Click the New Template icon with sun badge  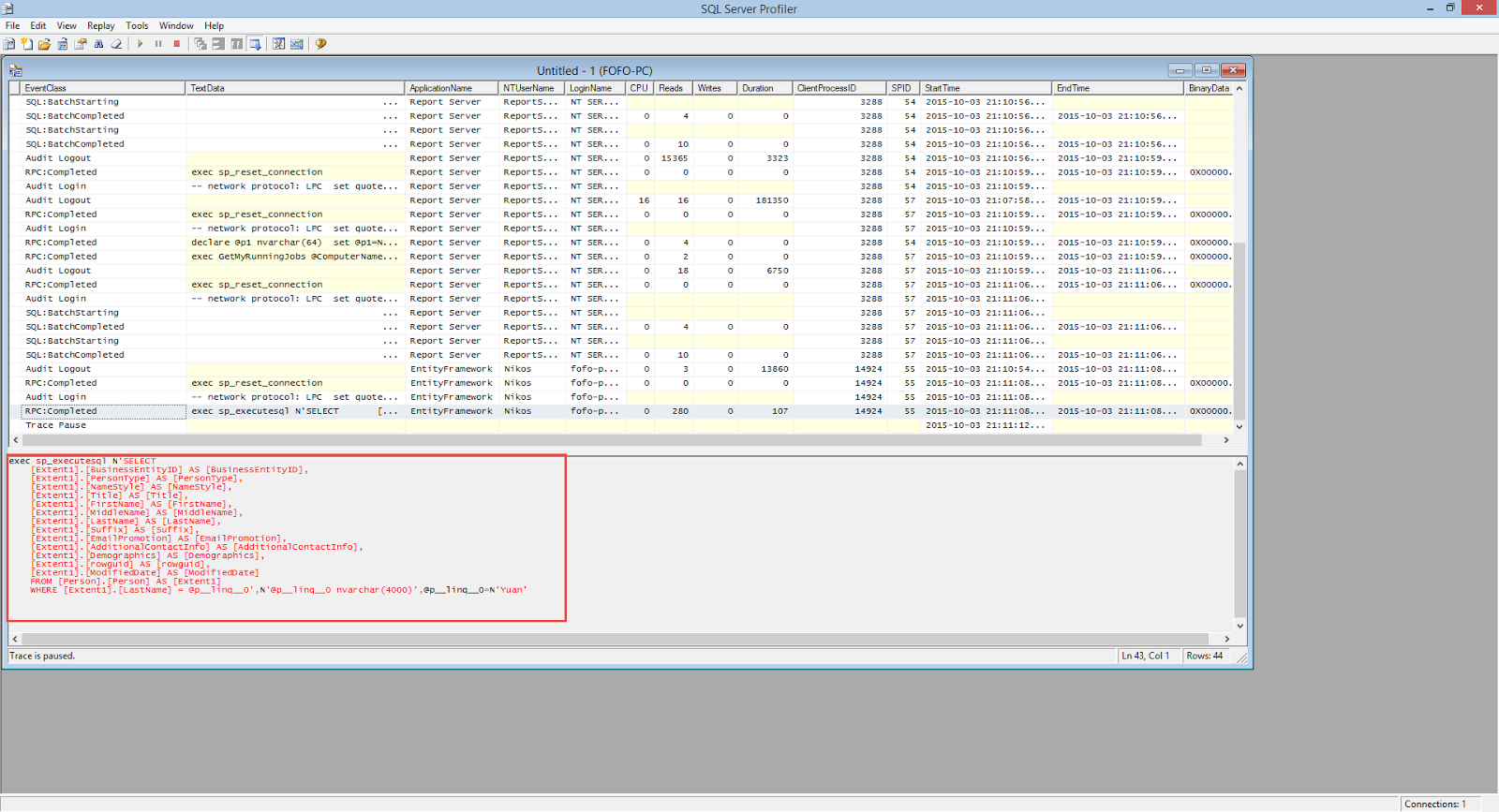point(27,44)
